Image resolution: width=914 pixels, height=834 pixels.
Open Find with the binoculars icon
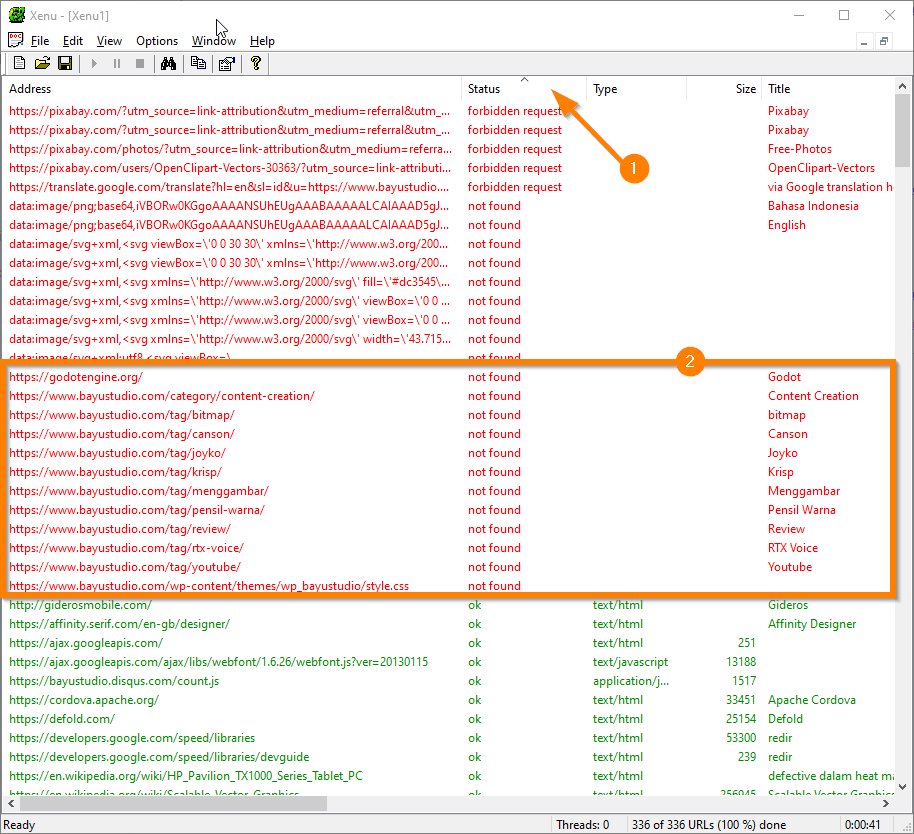click(168, 64)
